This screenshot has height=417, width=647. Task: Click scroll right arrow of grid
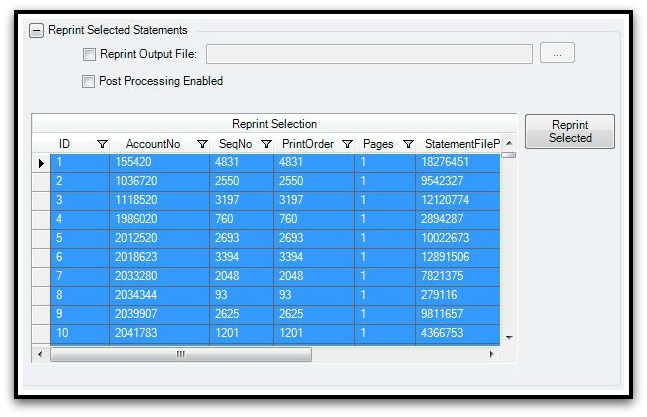491,354
